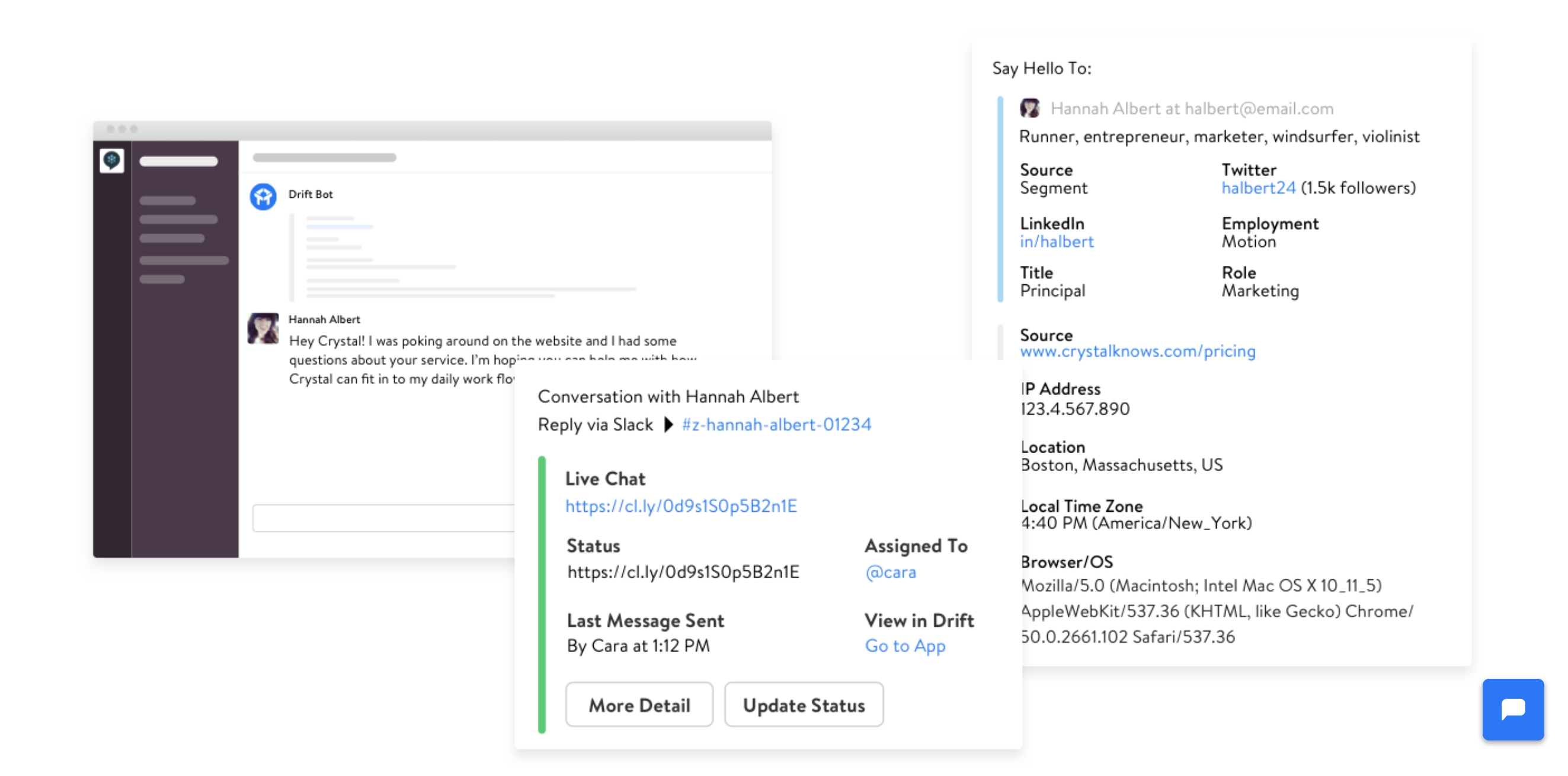
Task: Click Hannah Albert's small profile photo
Action: click(1029, 108)
